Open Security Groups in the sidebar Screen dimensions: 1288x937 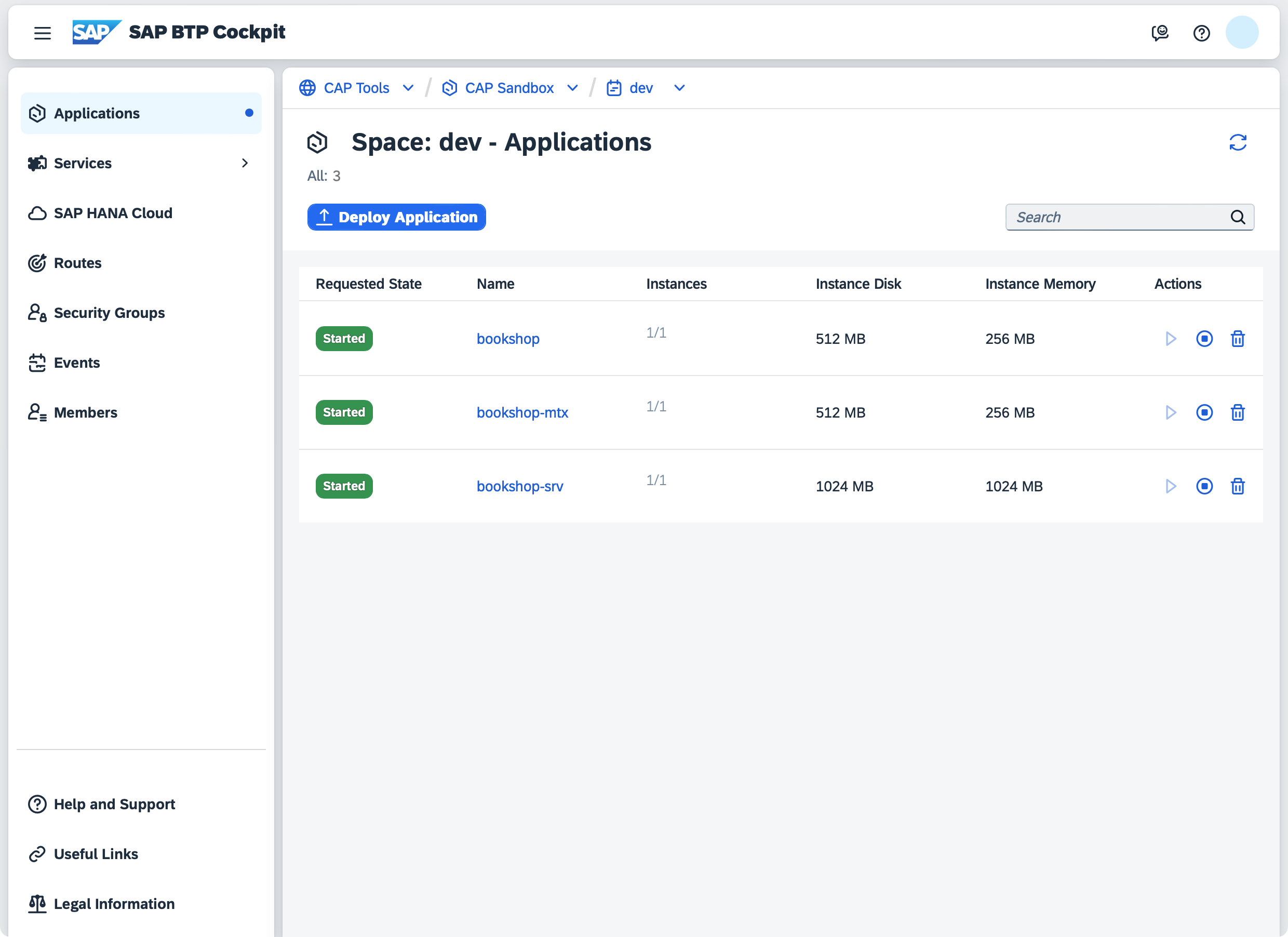click(x=141, y=313)
